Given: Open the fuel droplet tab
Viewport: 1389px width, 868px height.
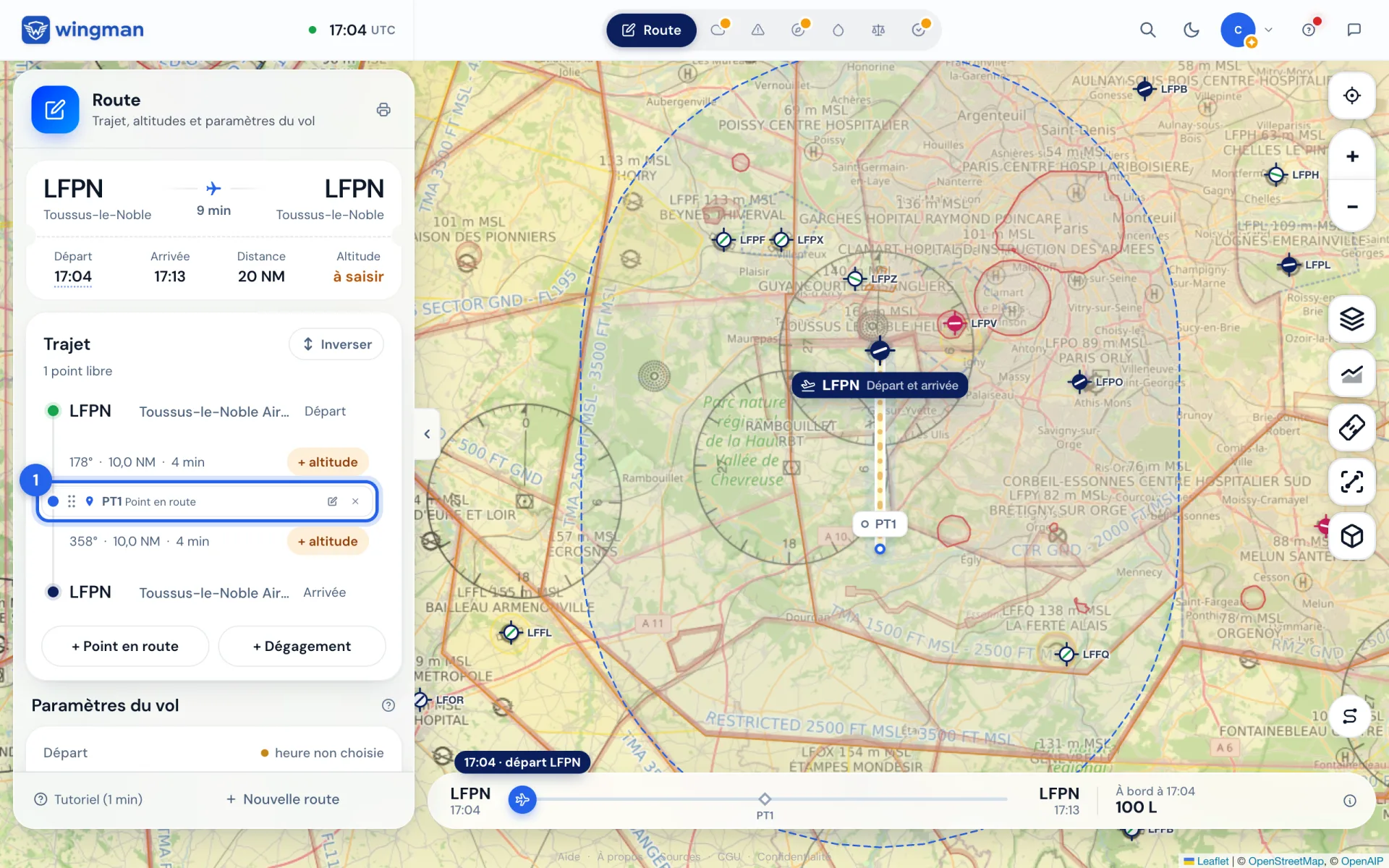Looking at the screenshot, I should 838,30.
